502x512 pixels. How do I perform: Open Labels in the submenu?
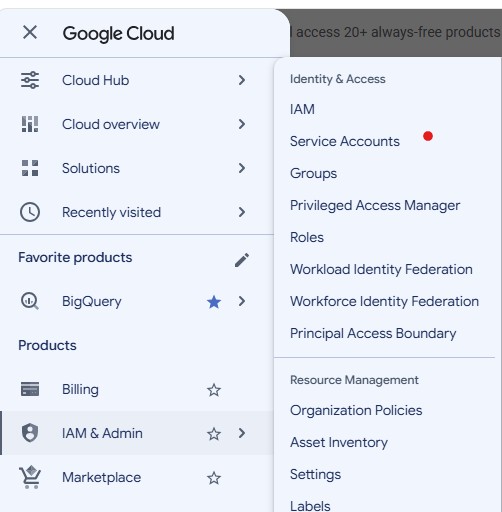(310, 506)
